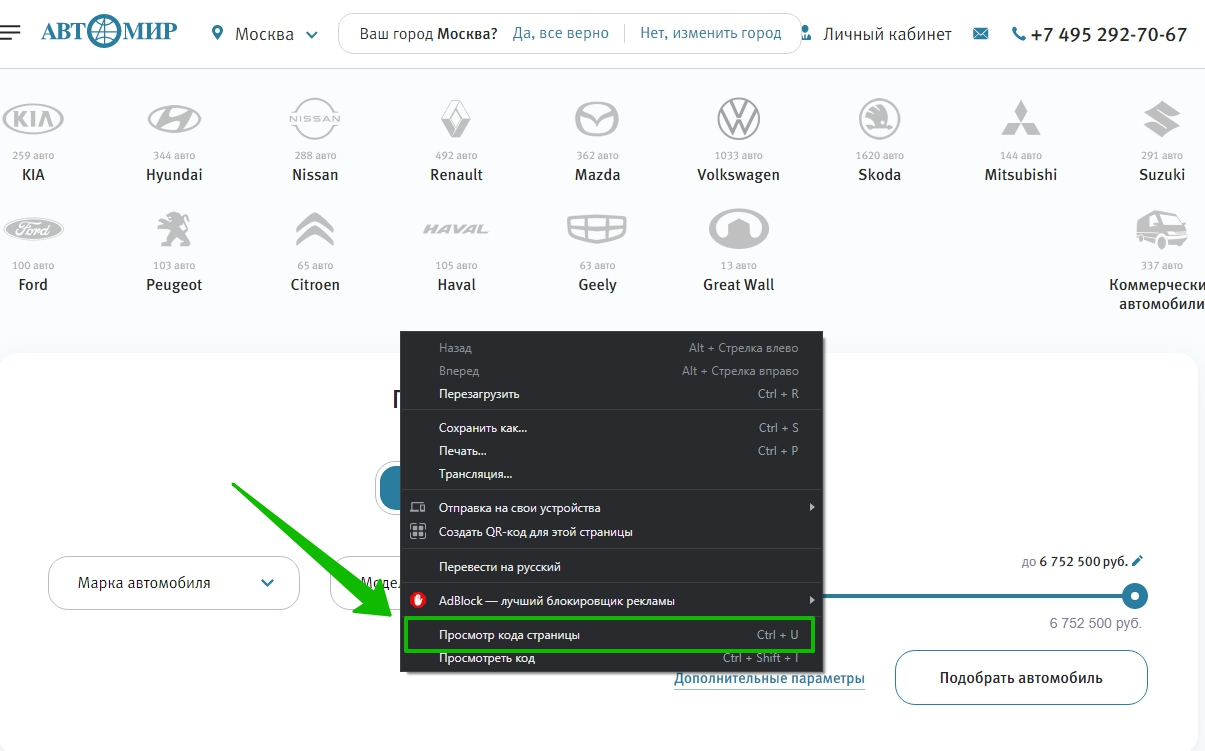
Task: Click the location pin icon next to Москва
Action: pos(218,34)
